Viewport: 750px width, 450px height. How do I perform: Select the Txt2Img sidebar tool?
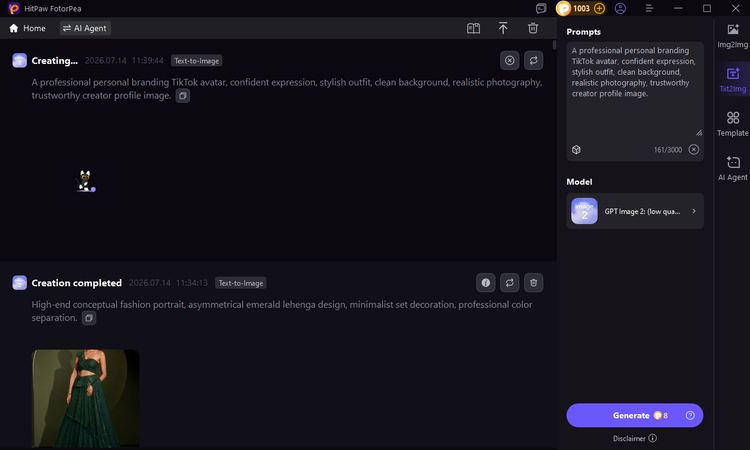coord(732,80)
